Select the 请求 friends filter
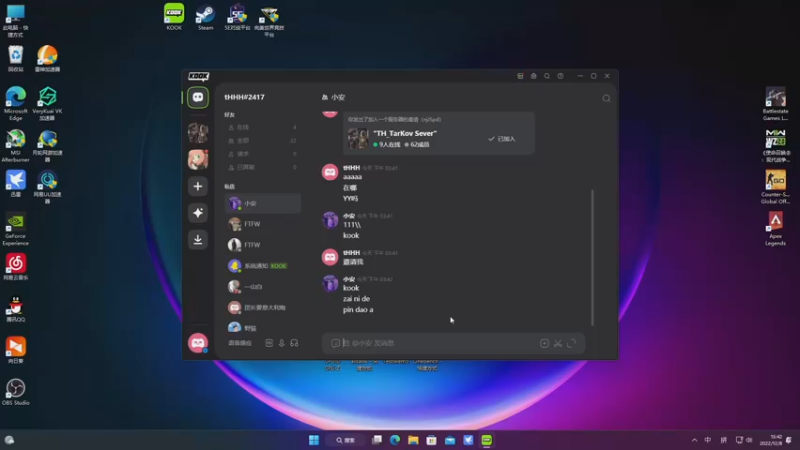Image resolution: width=800 pixels, height=450 pixels. click(x=263, y=154)
